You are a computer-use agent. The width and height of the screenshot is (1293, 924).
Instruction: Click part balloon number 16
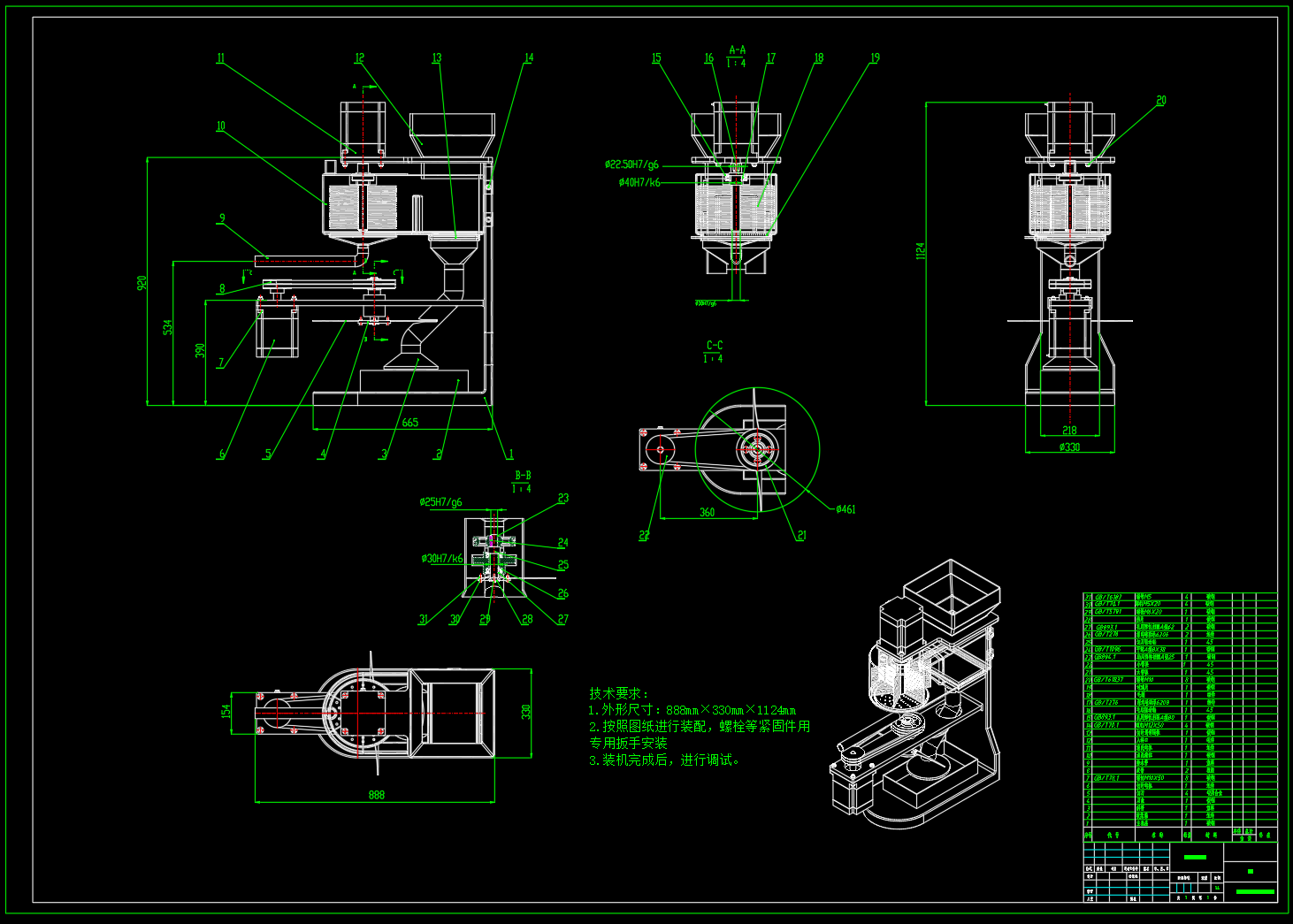[x=709, y=58]
